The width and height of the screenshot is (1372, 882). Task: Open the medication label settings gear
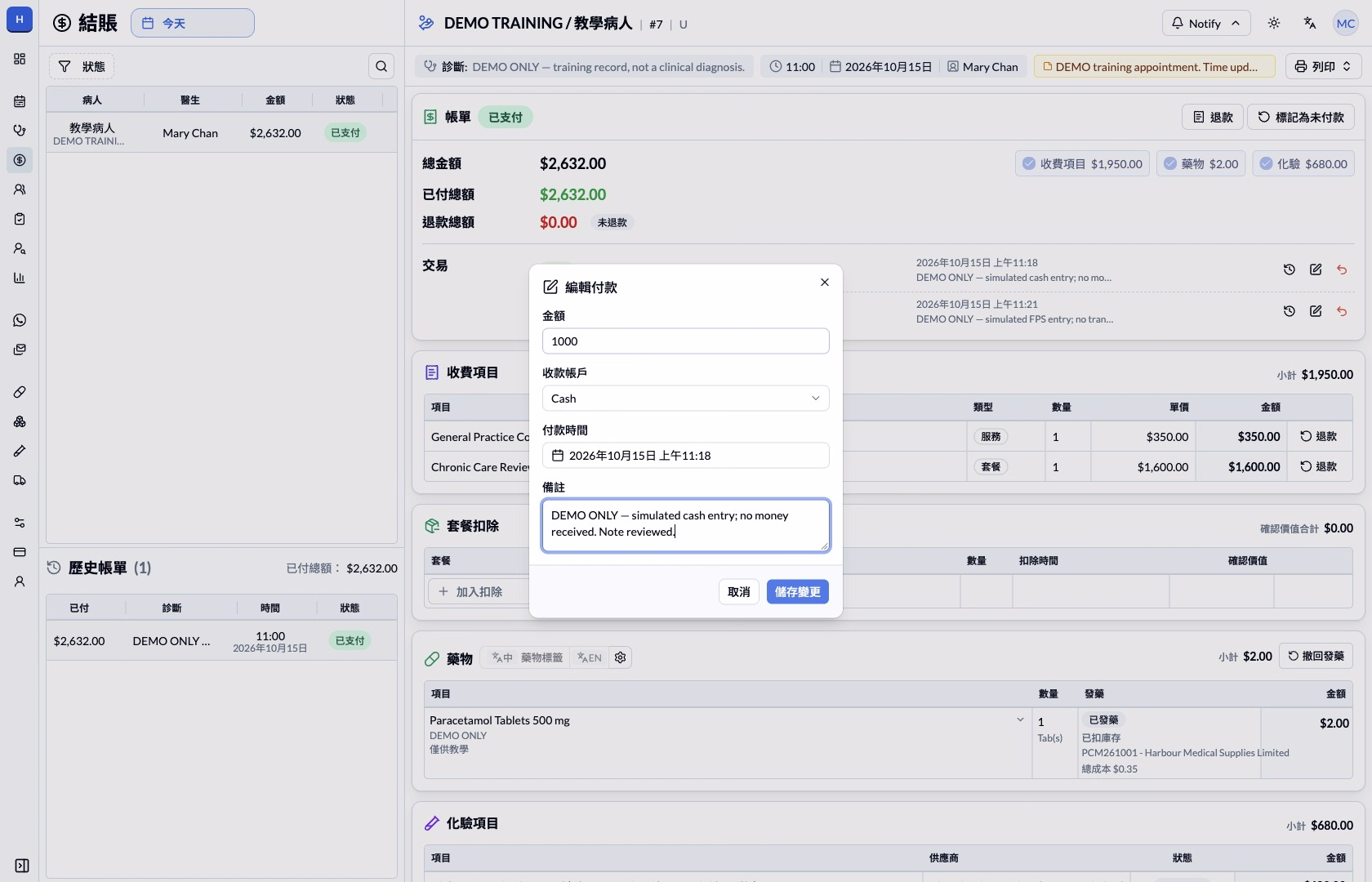click(x=621, y=657)
